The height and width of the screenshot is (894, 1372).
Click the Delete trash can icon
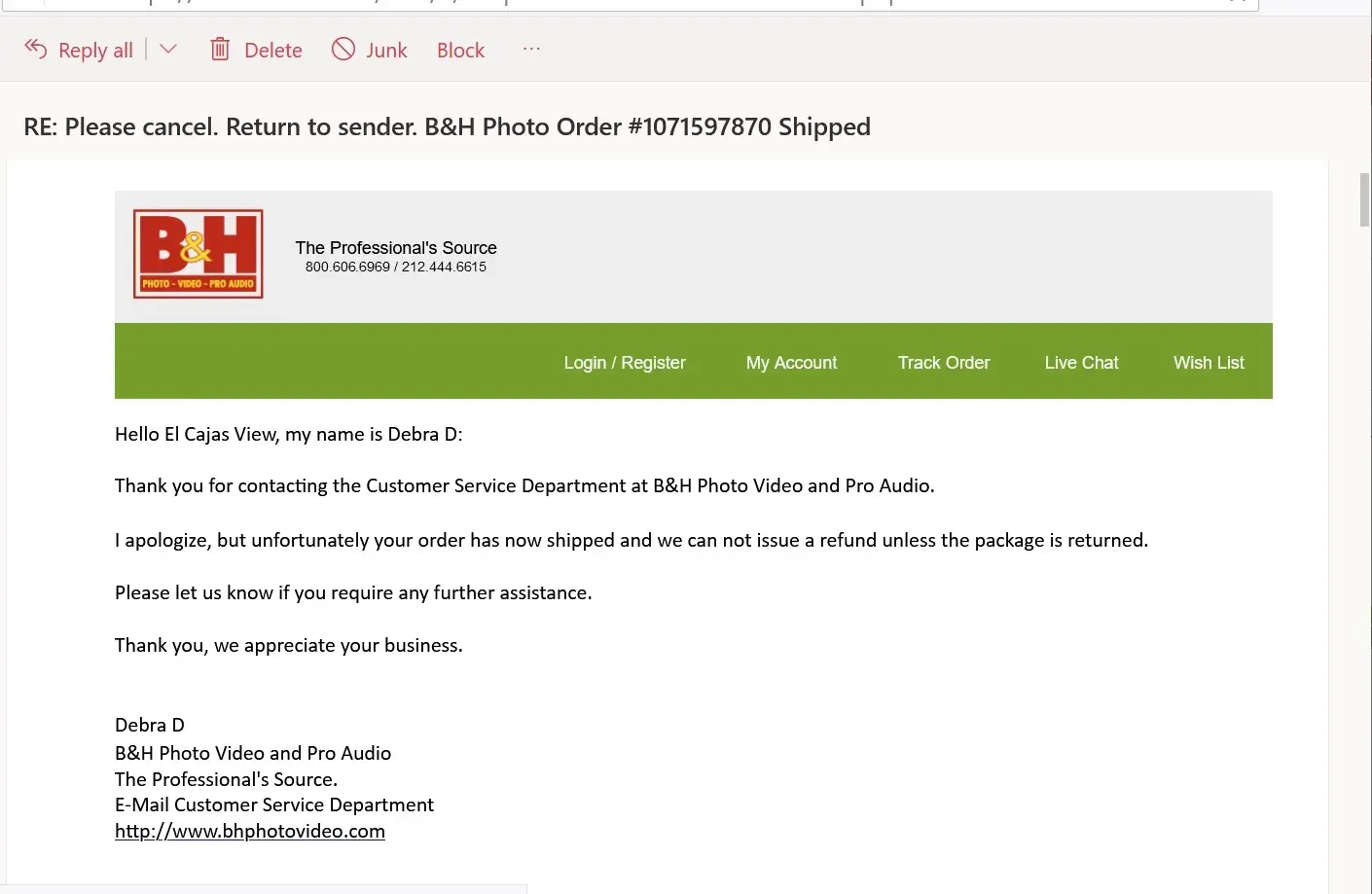pyautogui.click(x=221, y=50)
